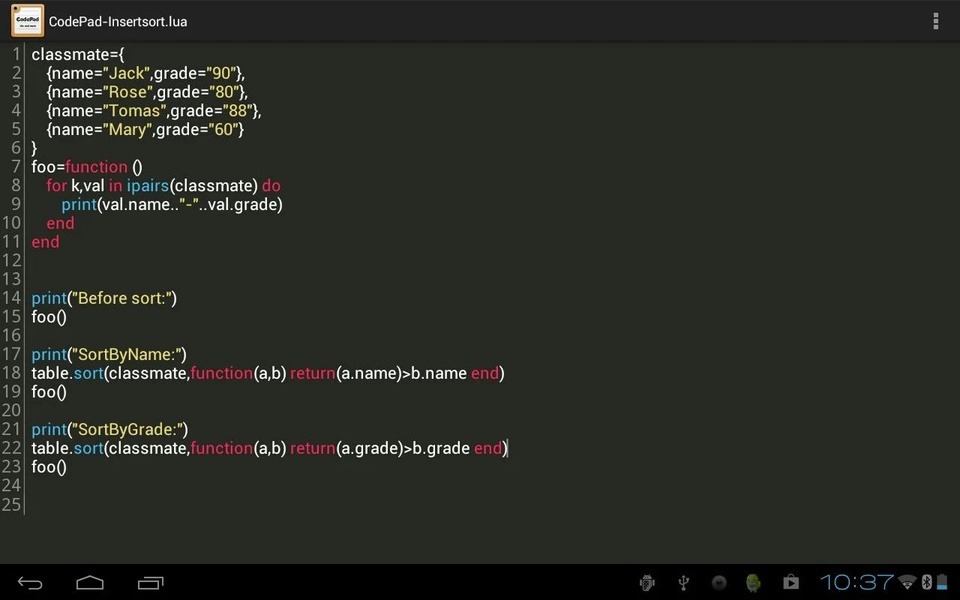Tap grade "80" value on line 3
The height and width of the screenshot is (600, 960).
224,92
